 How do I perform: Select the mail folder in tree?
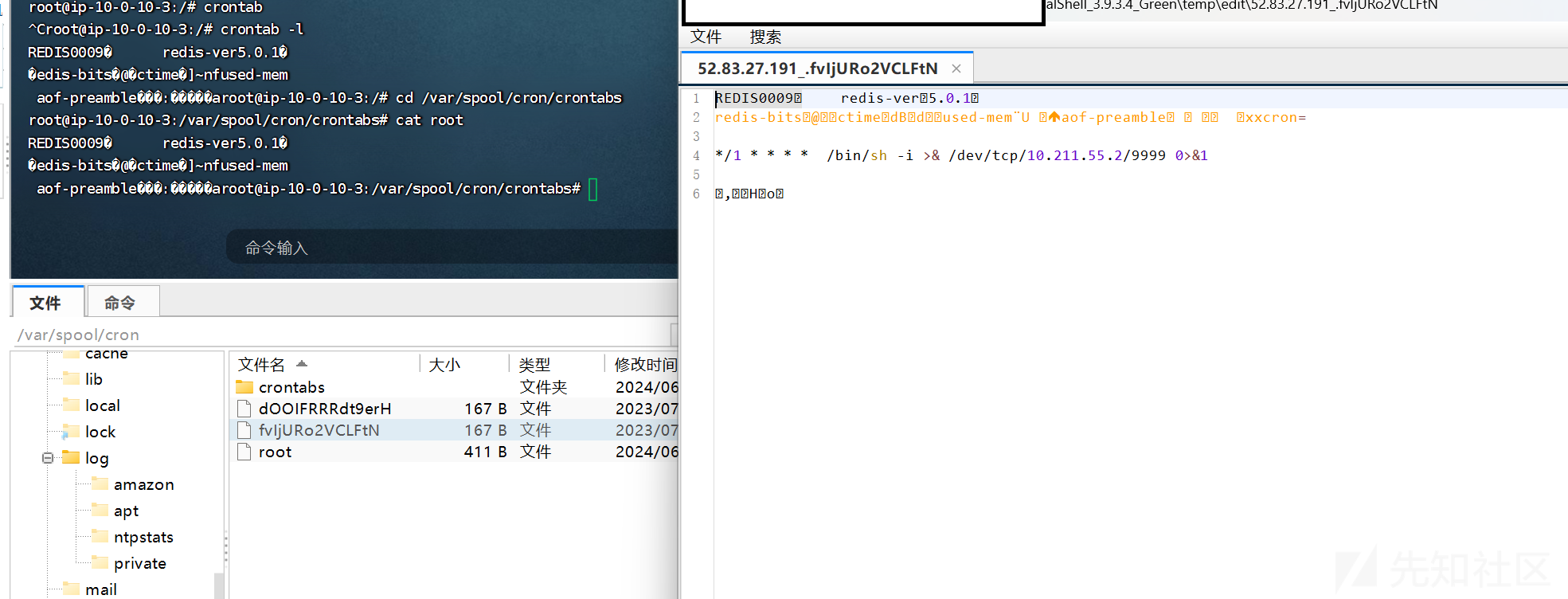(101, 589)
